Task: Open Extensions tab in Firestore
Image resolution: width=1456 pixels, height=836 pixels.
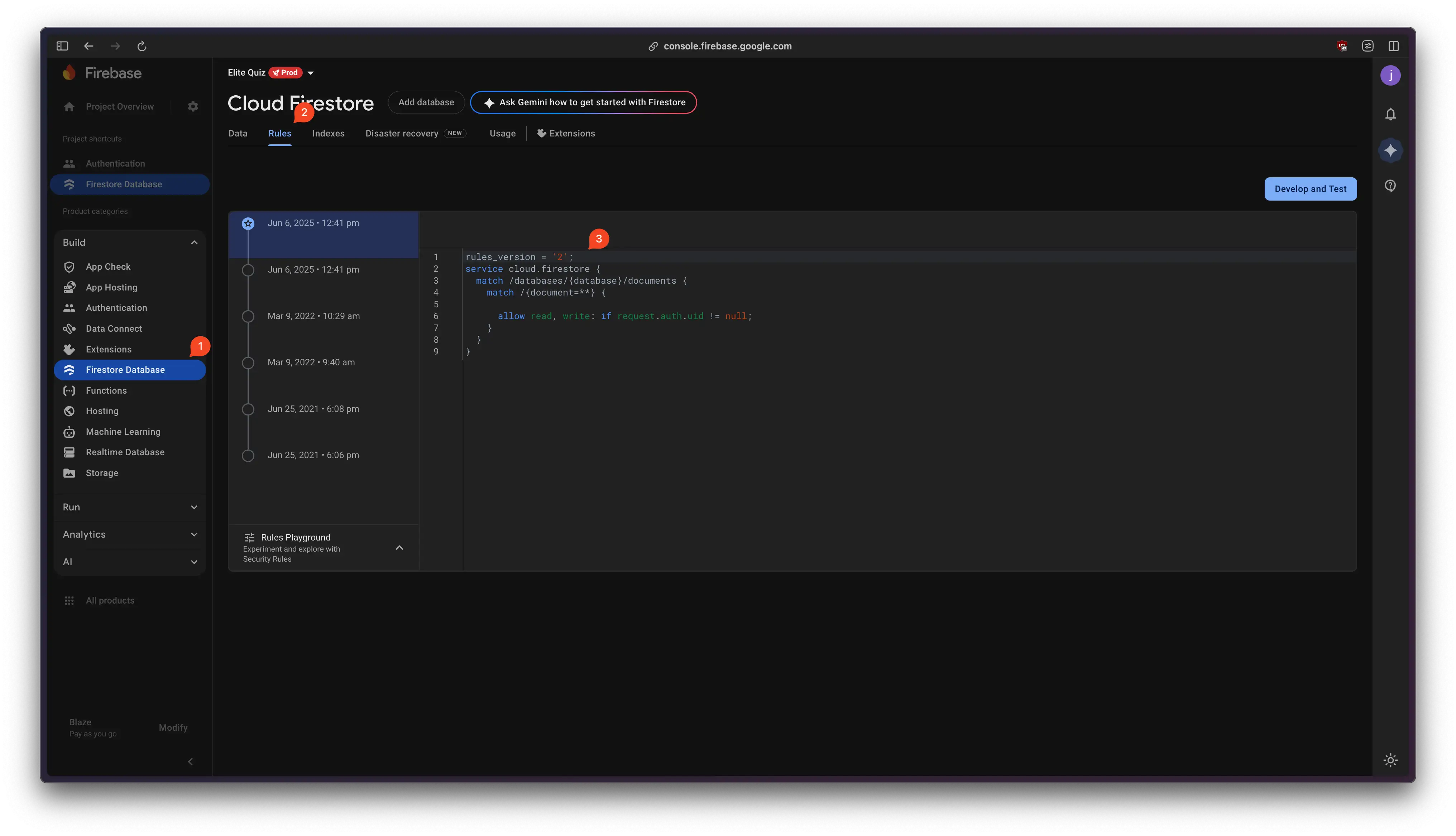Action: coord(565,133)
